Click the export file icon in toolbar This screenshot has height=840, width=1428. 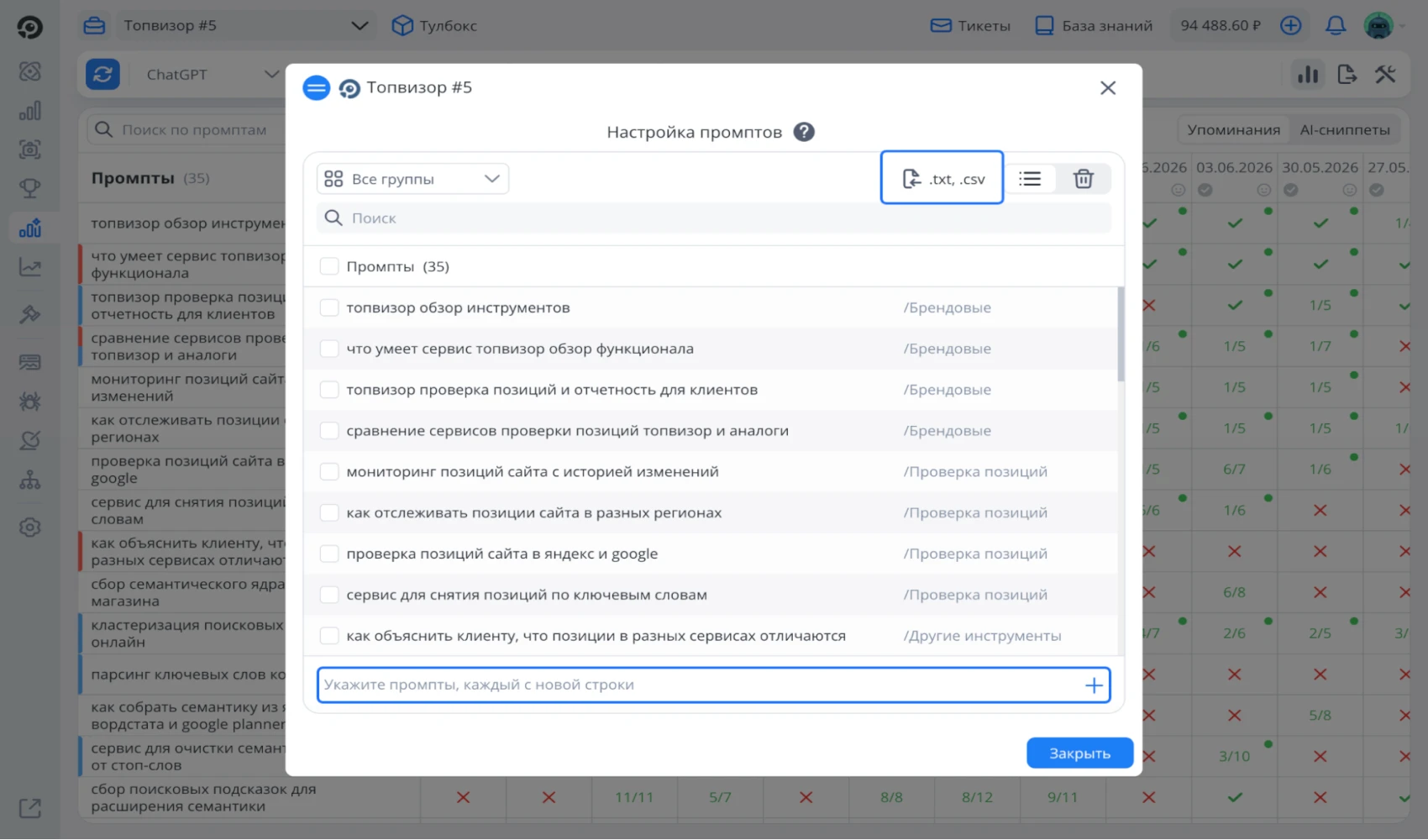(x=1347, y=74)
